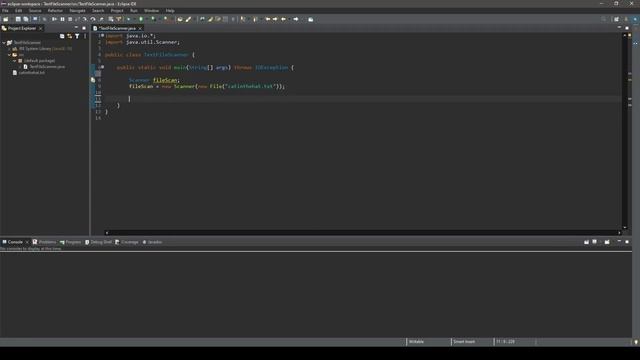640x360 pixels.
Task: Click the fold toggle beside the import line
Action: click(102, 36)
